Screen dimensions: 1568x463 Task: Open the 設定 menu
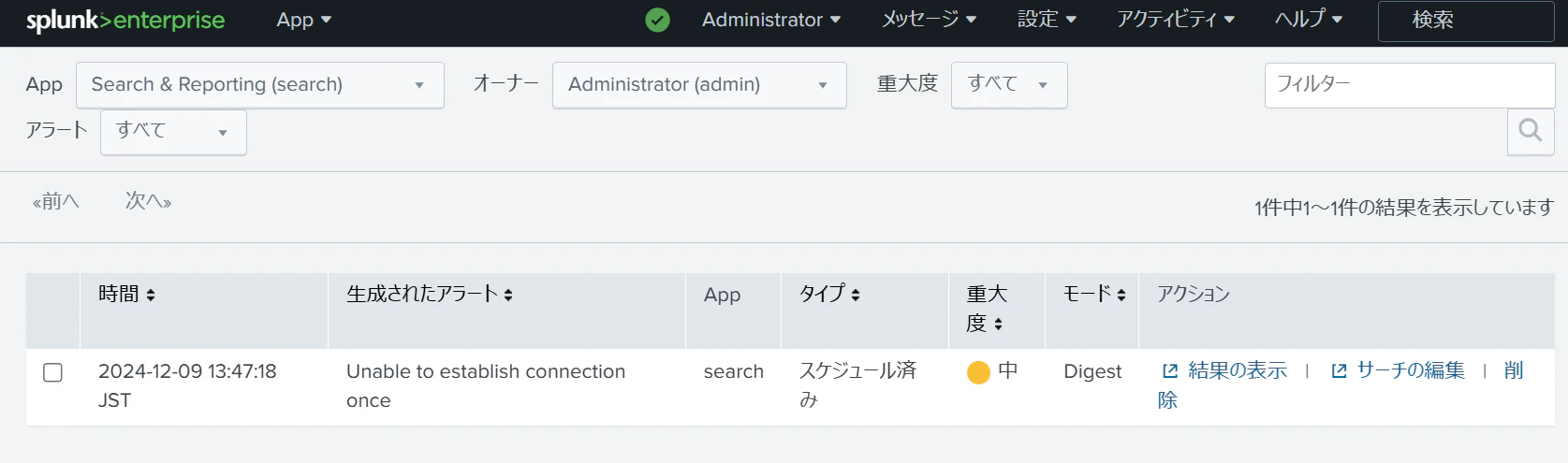point(1047,20)
